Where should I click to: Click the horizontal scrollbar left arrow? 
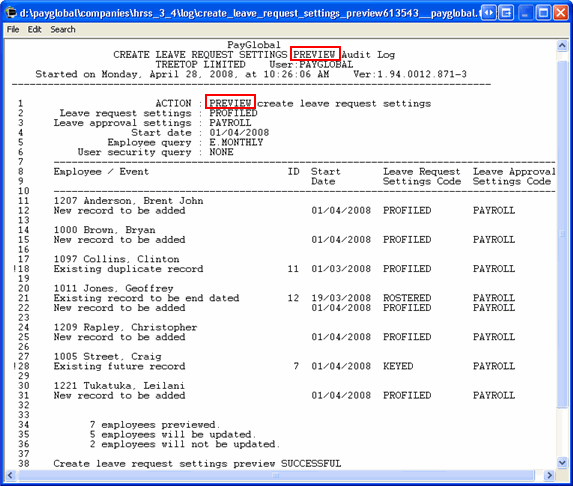coord(11,475)
